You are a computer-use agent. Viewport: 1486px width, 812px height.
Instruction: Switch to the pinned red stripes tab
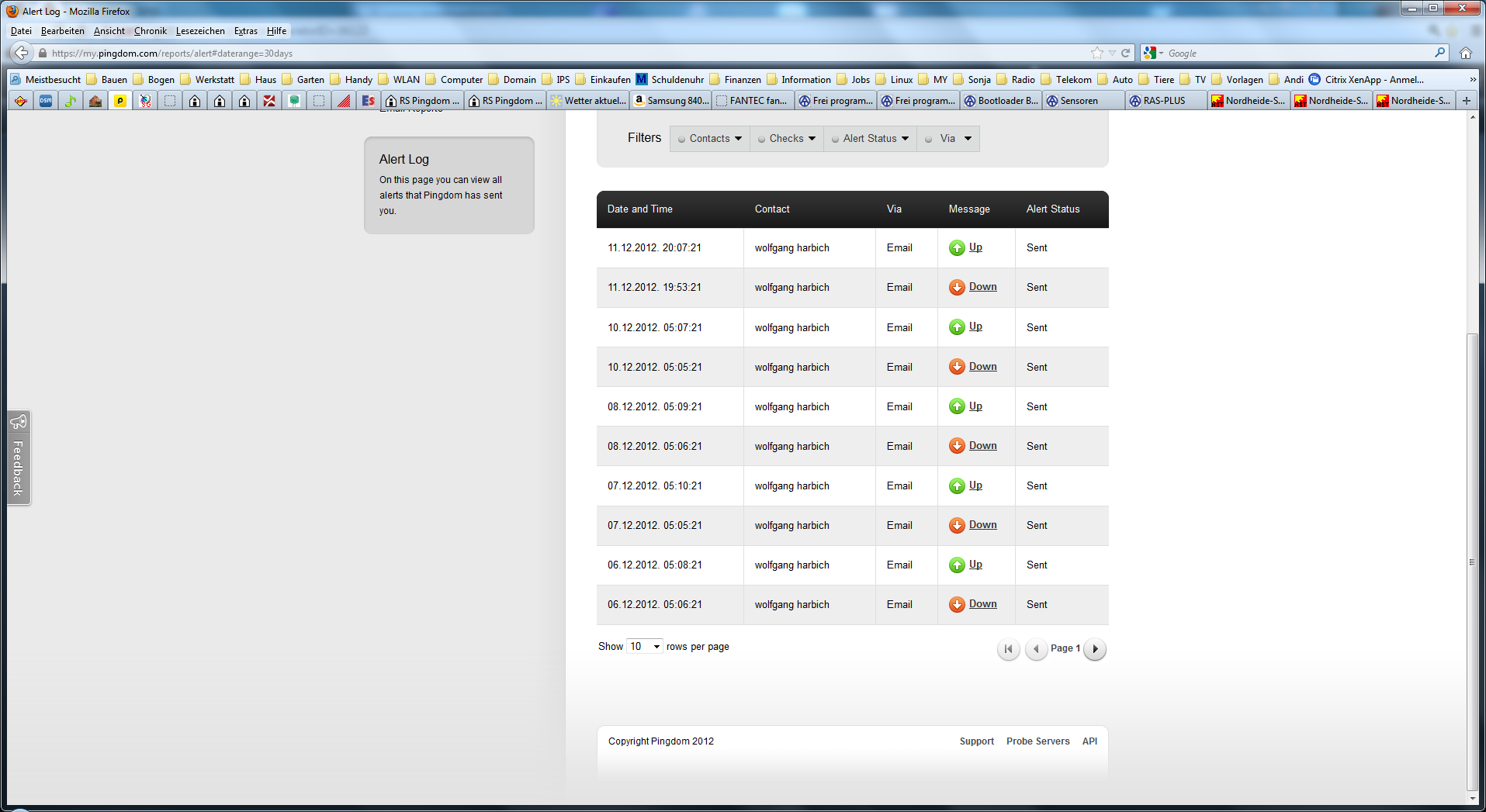coord(344,101)
